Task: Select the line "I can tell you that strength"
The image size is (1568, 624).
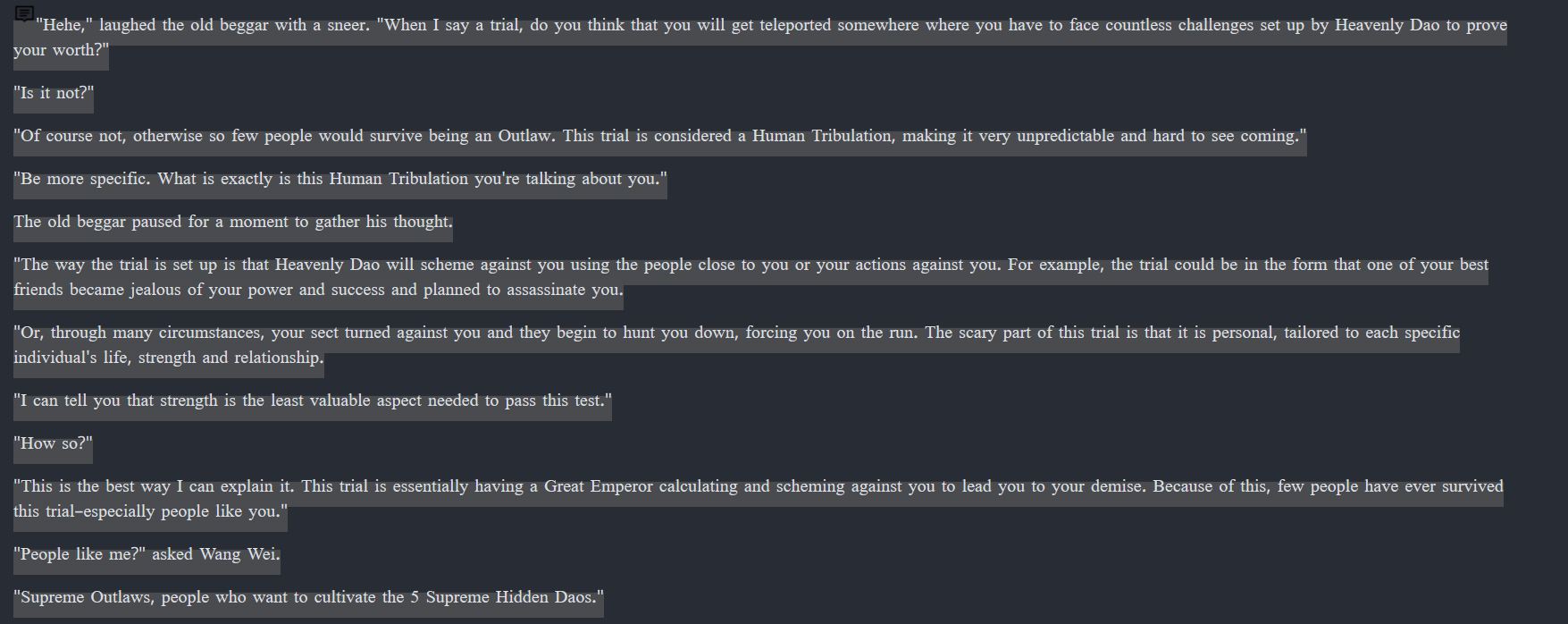Action: coord(313,401)
